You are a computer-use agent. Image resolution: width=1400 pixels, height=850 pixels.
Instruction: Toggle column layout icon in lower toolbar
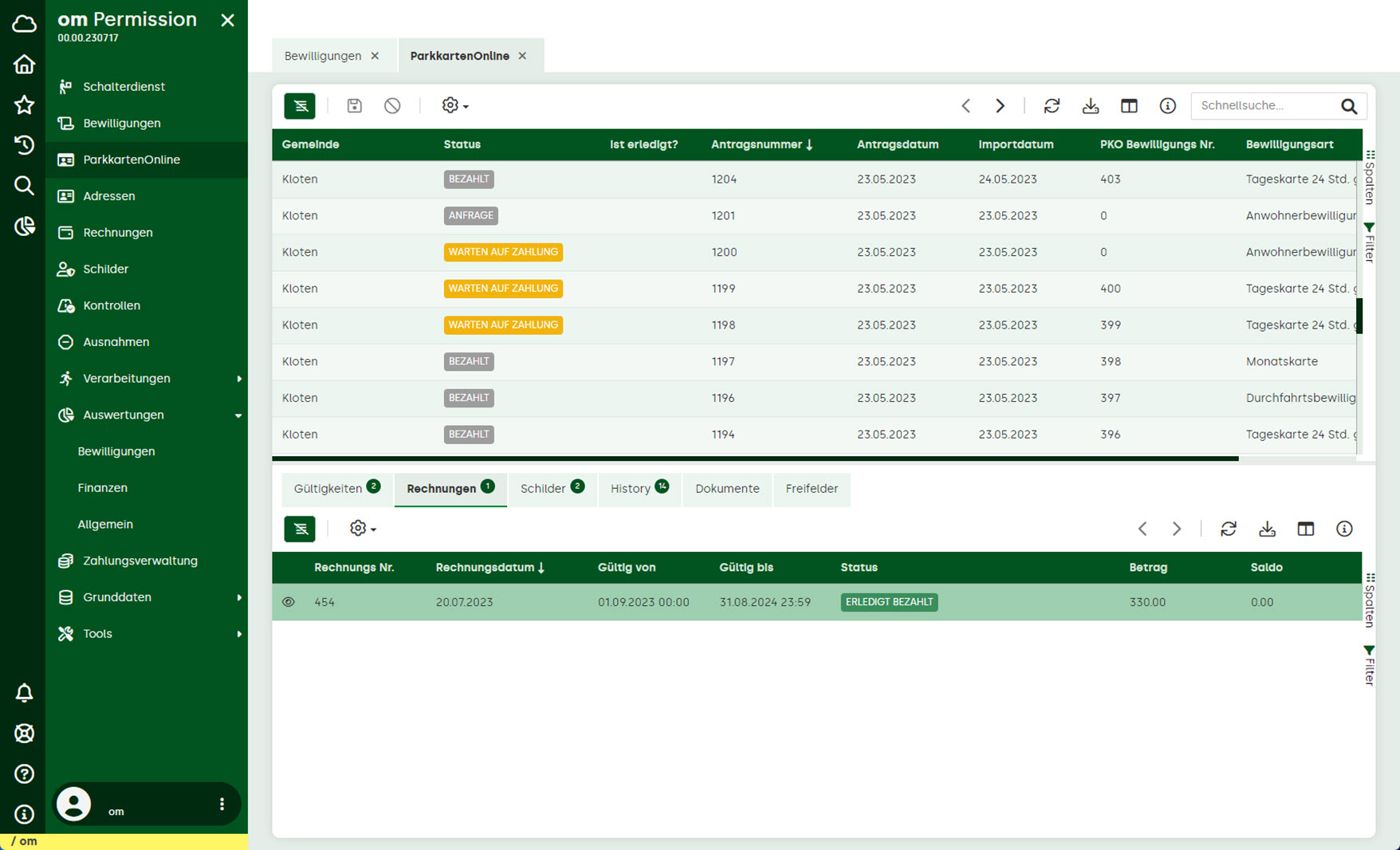click(1305, 529)
